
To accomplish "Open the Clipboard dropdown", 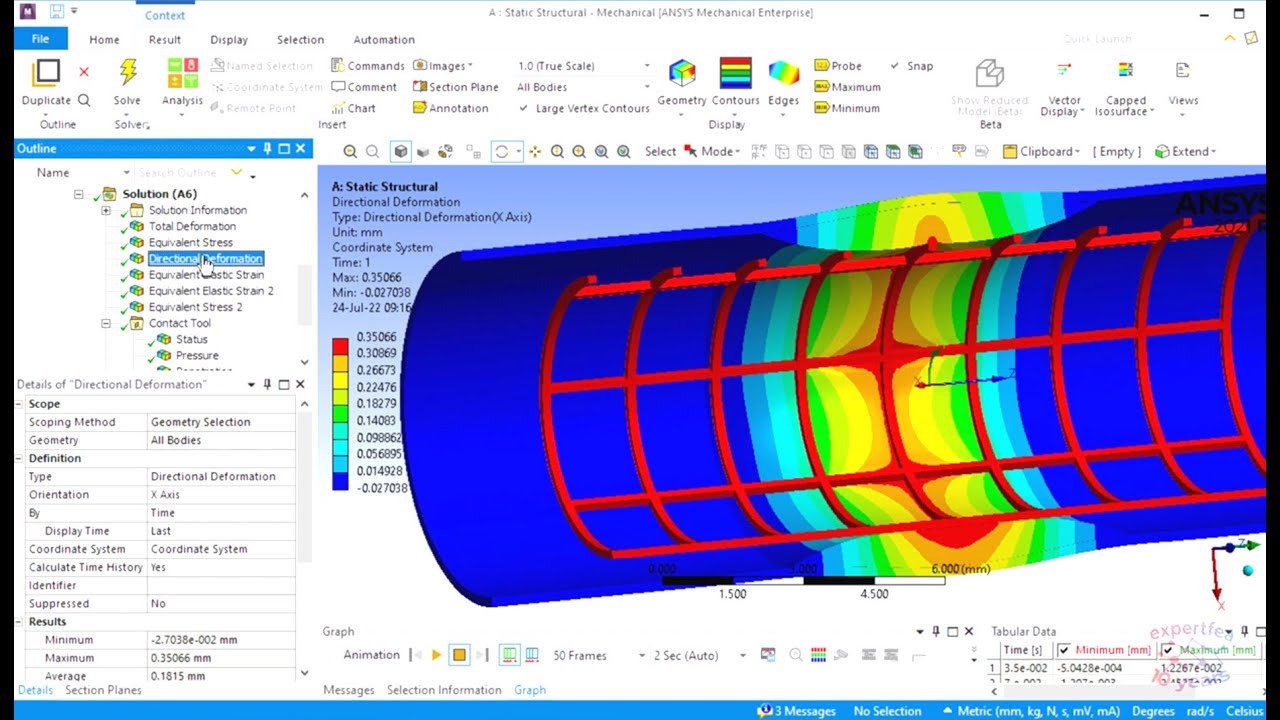I will click(x=1042, y=152).
